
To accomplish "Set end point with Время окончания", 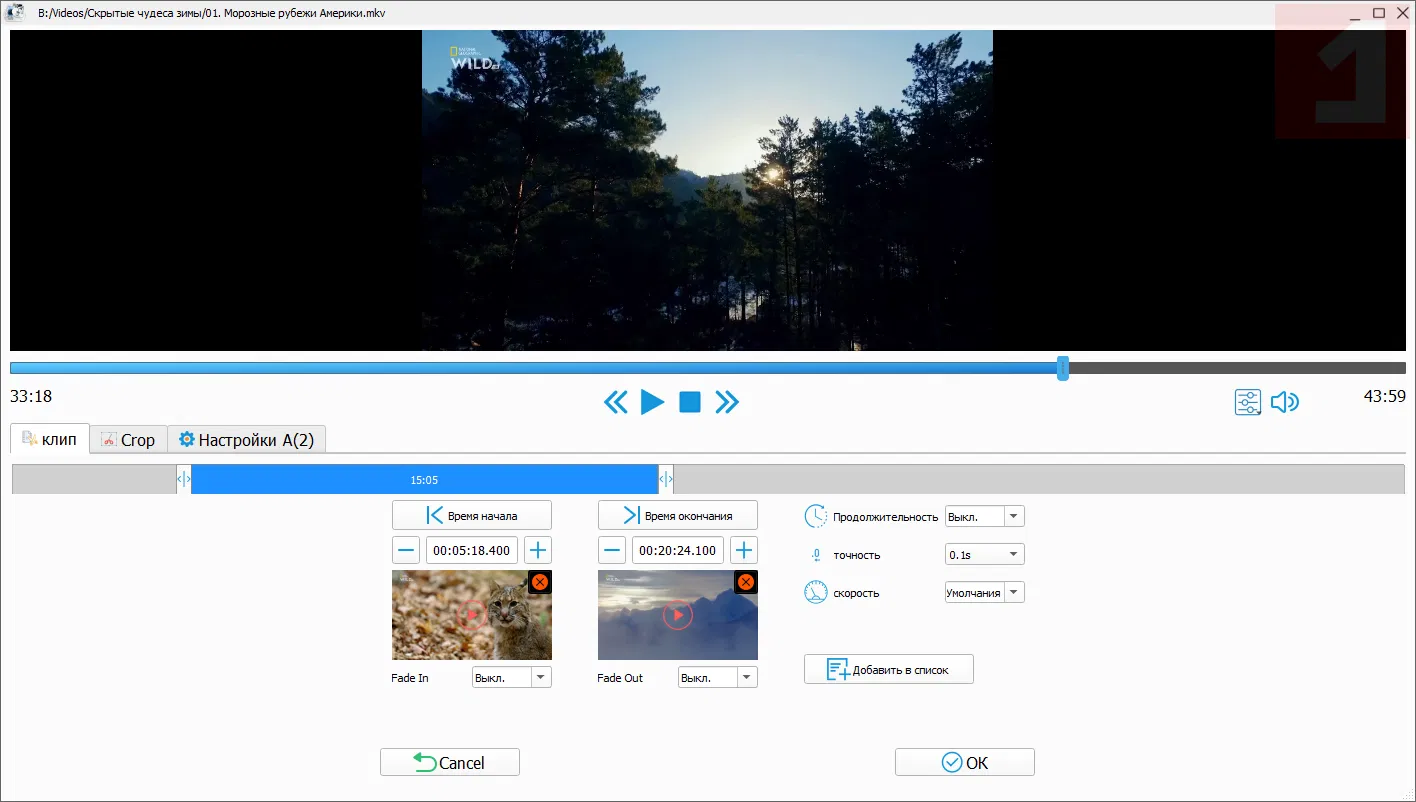I will 678,516.
